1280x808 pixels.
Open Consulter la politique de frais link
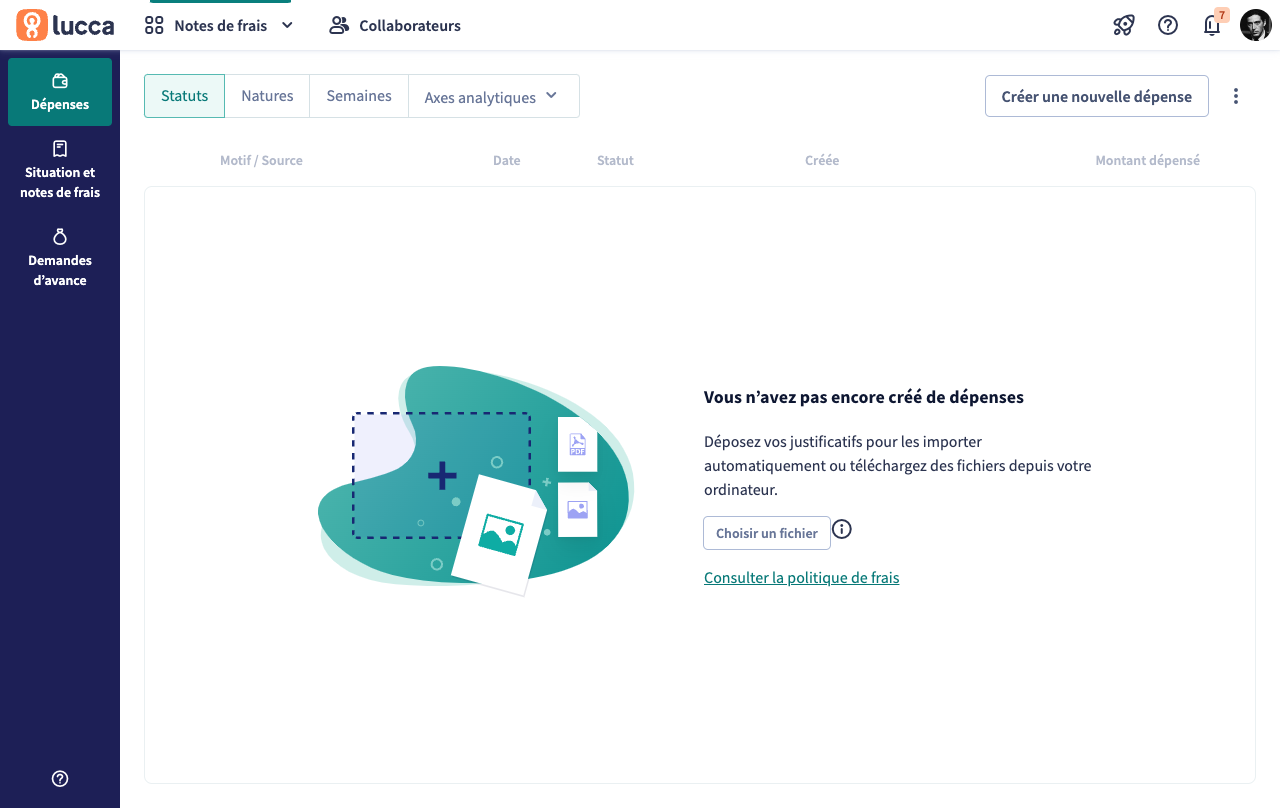click(x=801, y=578)
